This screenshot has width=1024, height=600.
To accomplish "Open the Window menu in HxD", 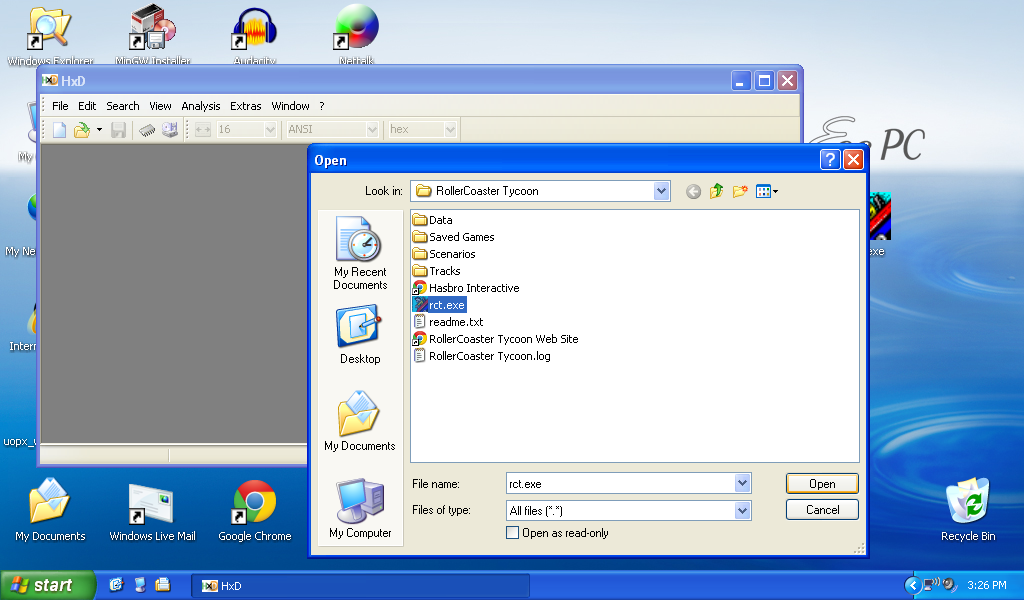I will [x=291, y=106].
